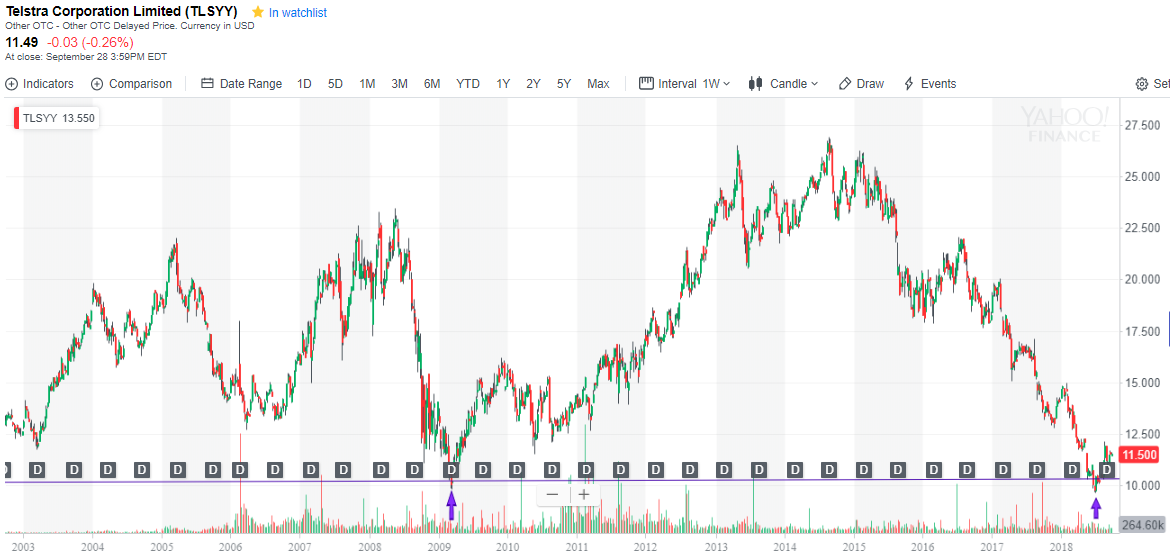Open the Events options
The image size is (1170, 560).
point(930,84)
